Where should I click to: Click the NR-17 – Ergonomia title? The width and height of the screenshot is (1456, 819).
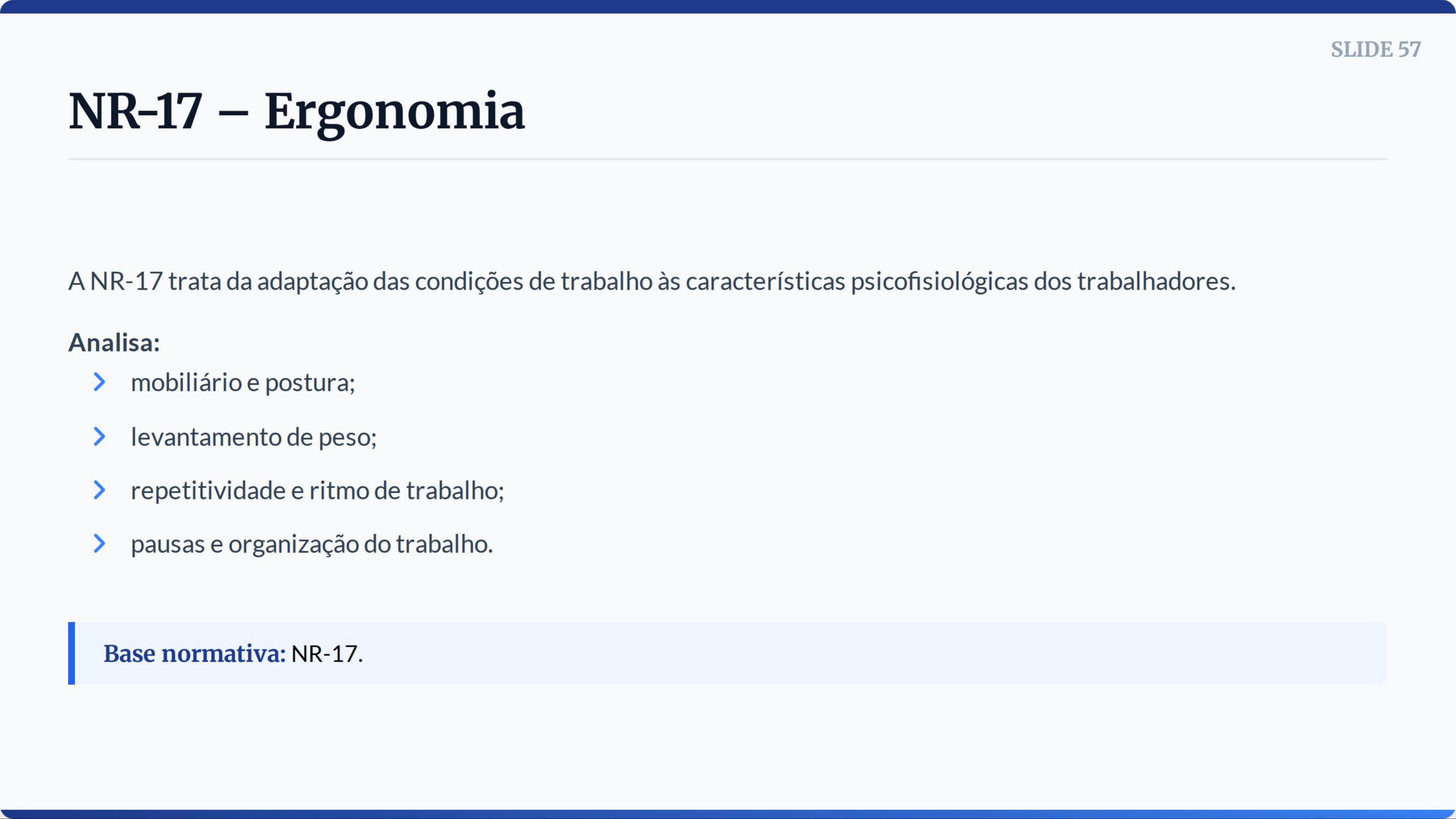click(297, 111)
